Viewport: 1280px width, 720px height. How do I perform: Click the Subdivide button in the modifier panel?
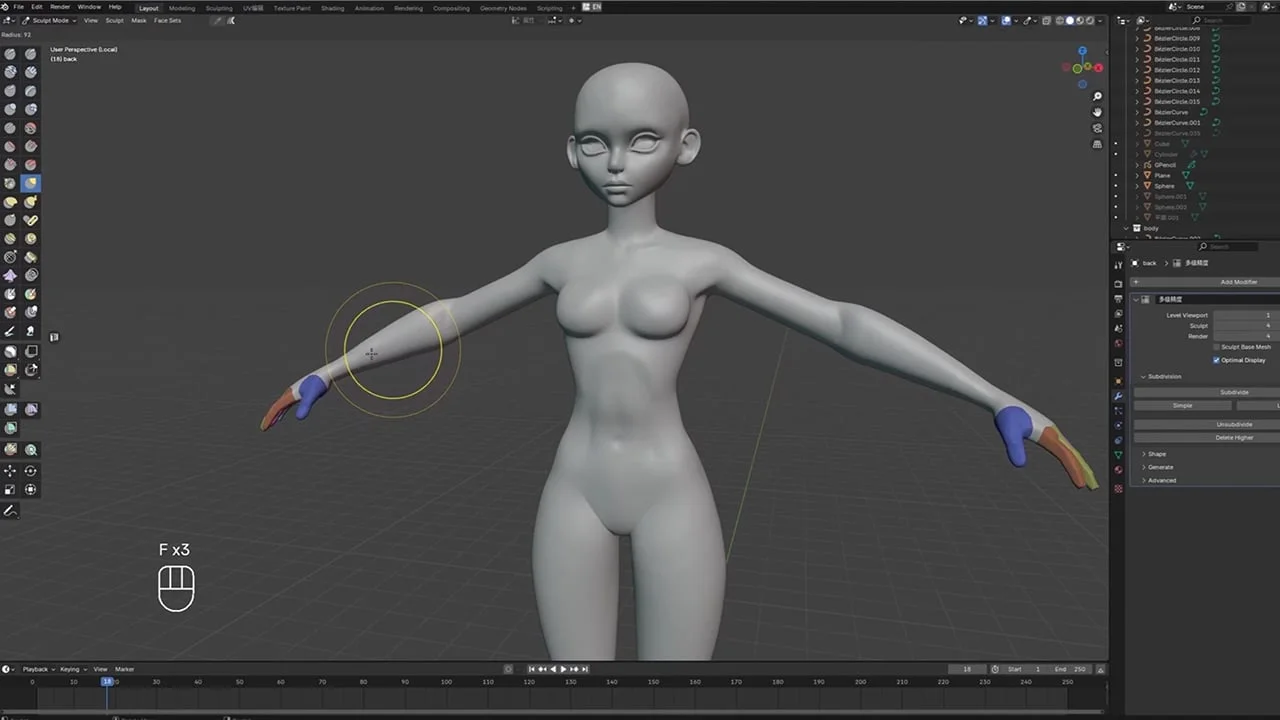[x=1233, y=392]
